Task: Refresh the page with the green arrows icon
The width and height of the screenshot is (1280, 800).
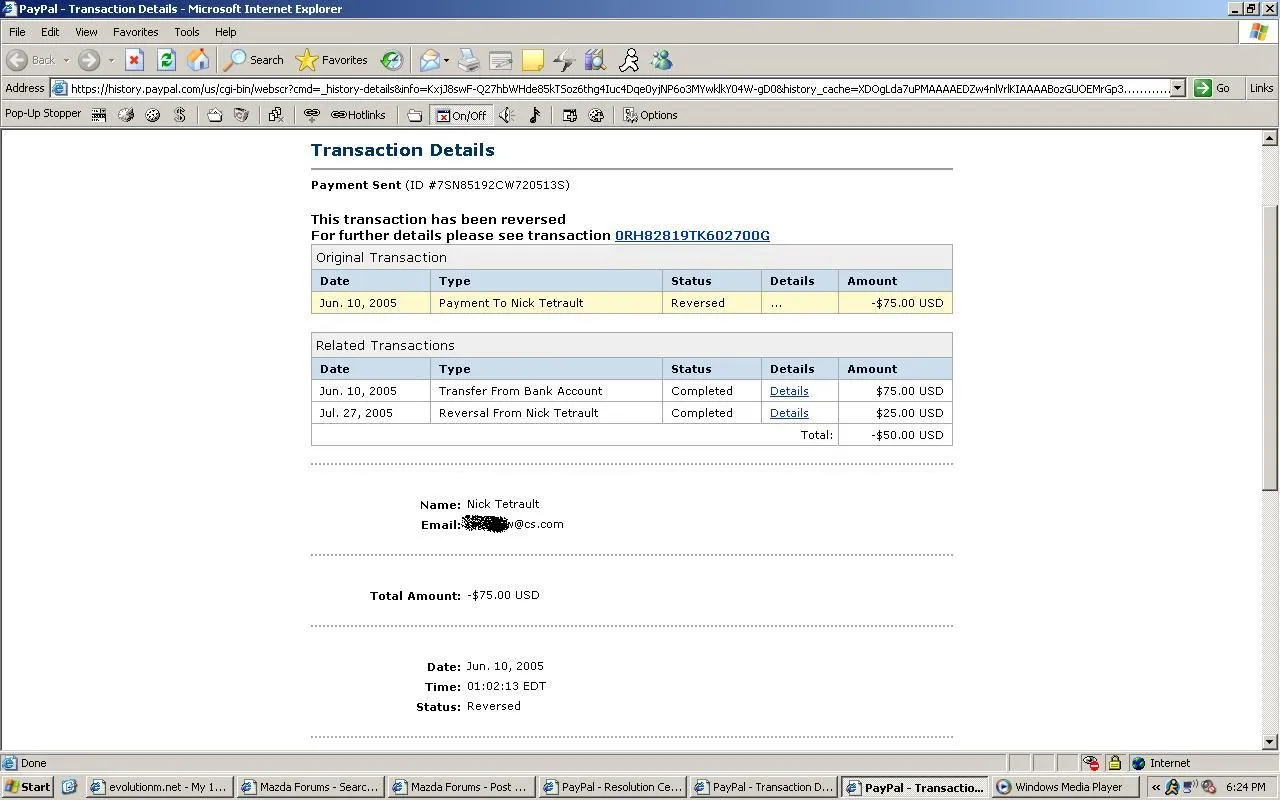Action: 166,60
